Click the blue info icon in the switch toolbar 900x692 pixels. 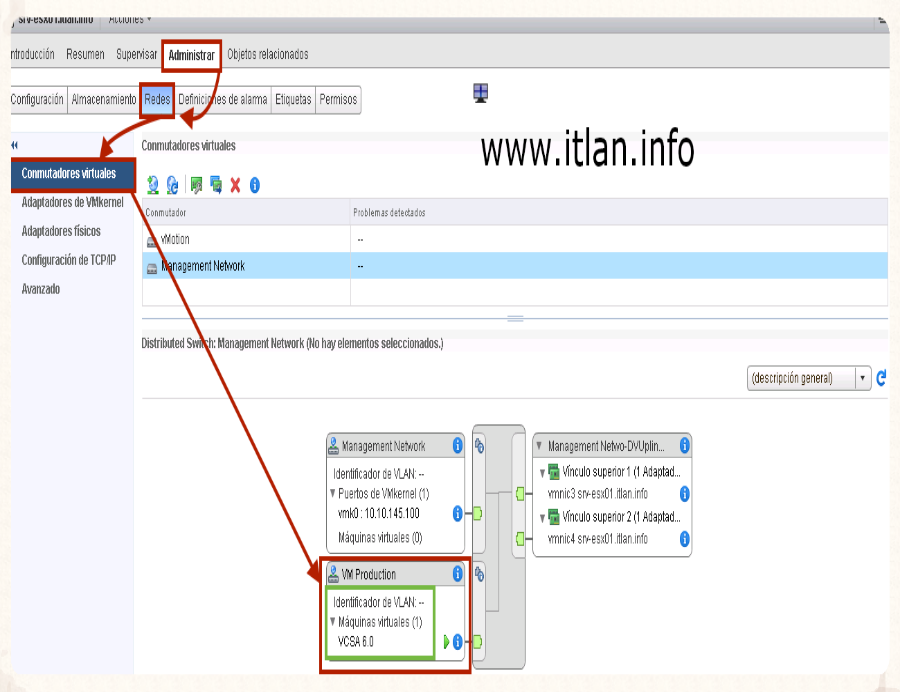click(x=255, y=185)
